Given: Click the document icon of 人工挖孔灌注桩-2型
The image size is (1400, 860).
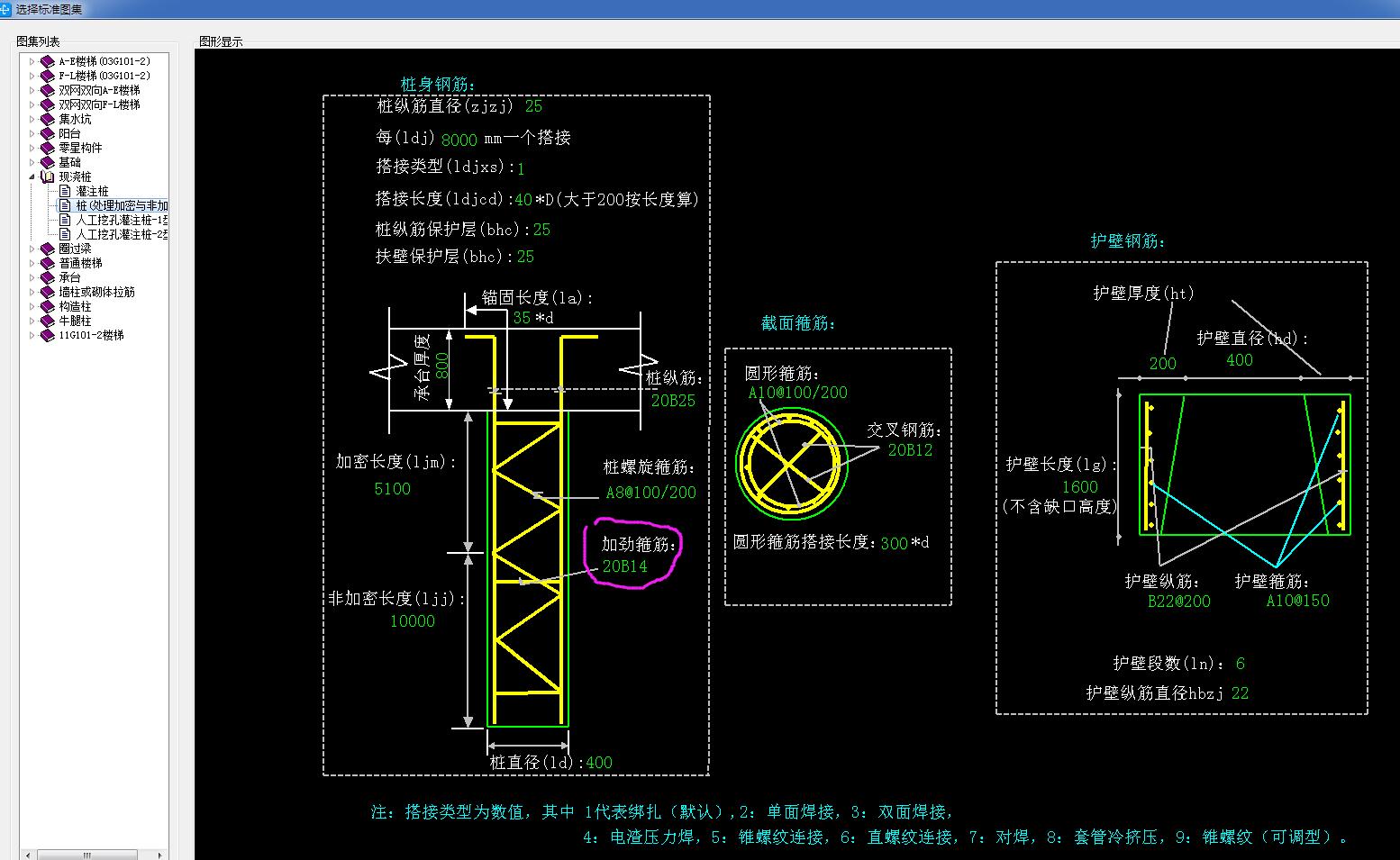Looking at the screenshot, I should point(65,234).
